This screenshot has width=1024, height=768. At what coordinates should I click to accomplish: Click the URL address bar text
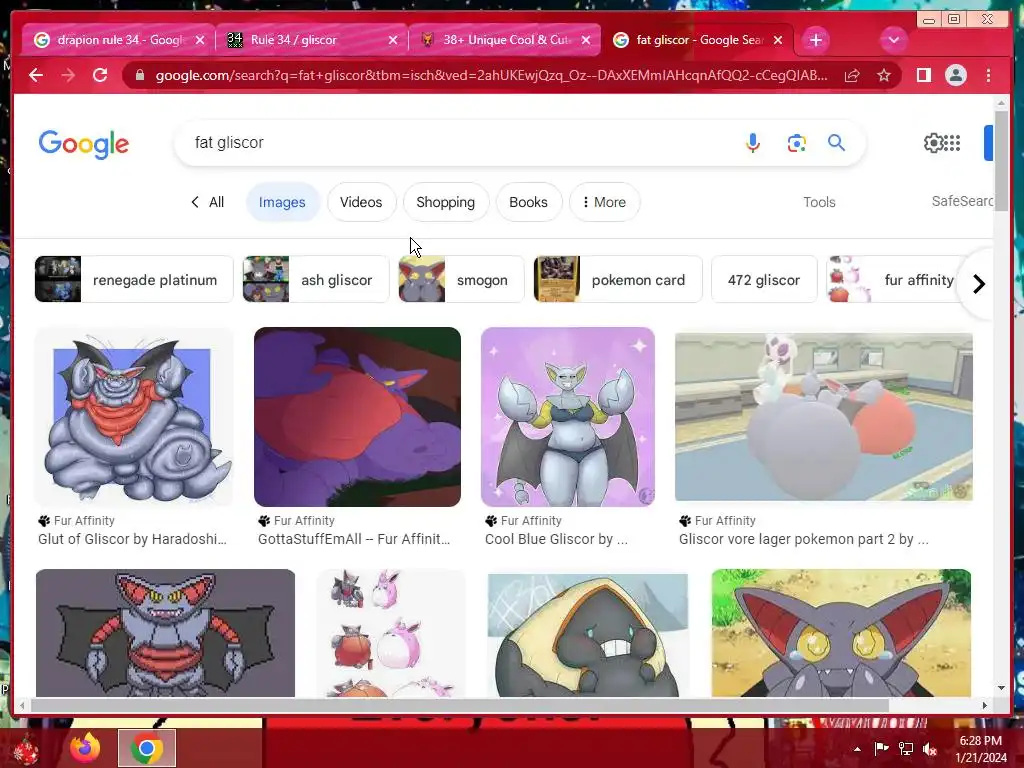click(x=491, y=76)
